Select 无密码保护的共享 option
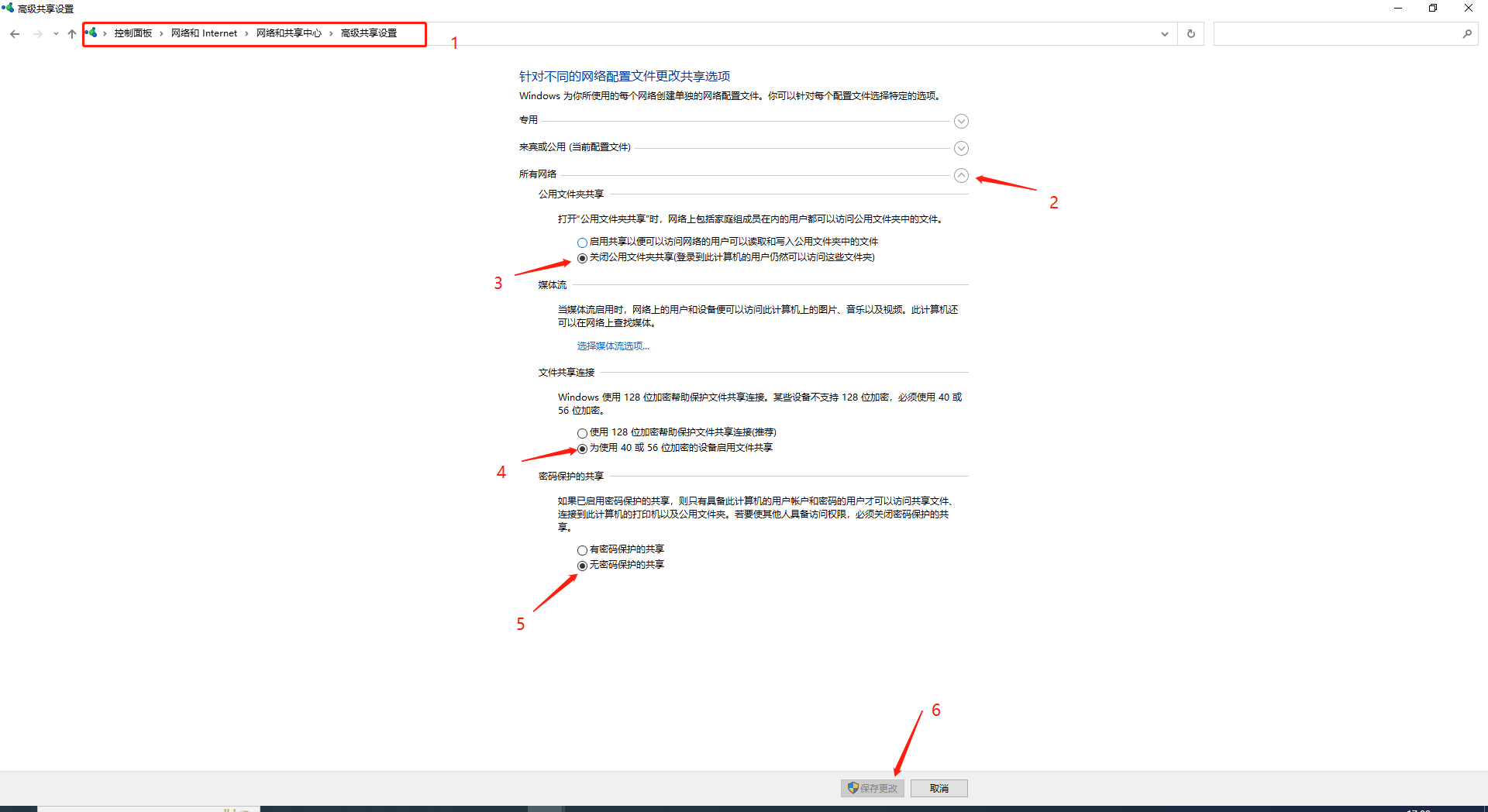Image resolution: width=1488 pixels, height=812 pixels. pos(582,566)
